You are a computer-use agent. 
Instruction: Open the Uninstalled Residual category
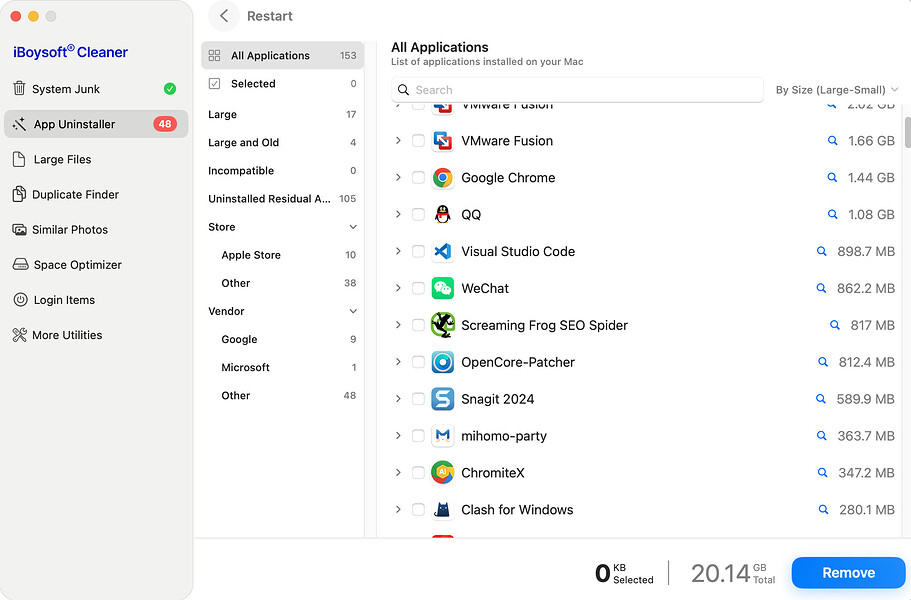click(x=282, y=199)
